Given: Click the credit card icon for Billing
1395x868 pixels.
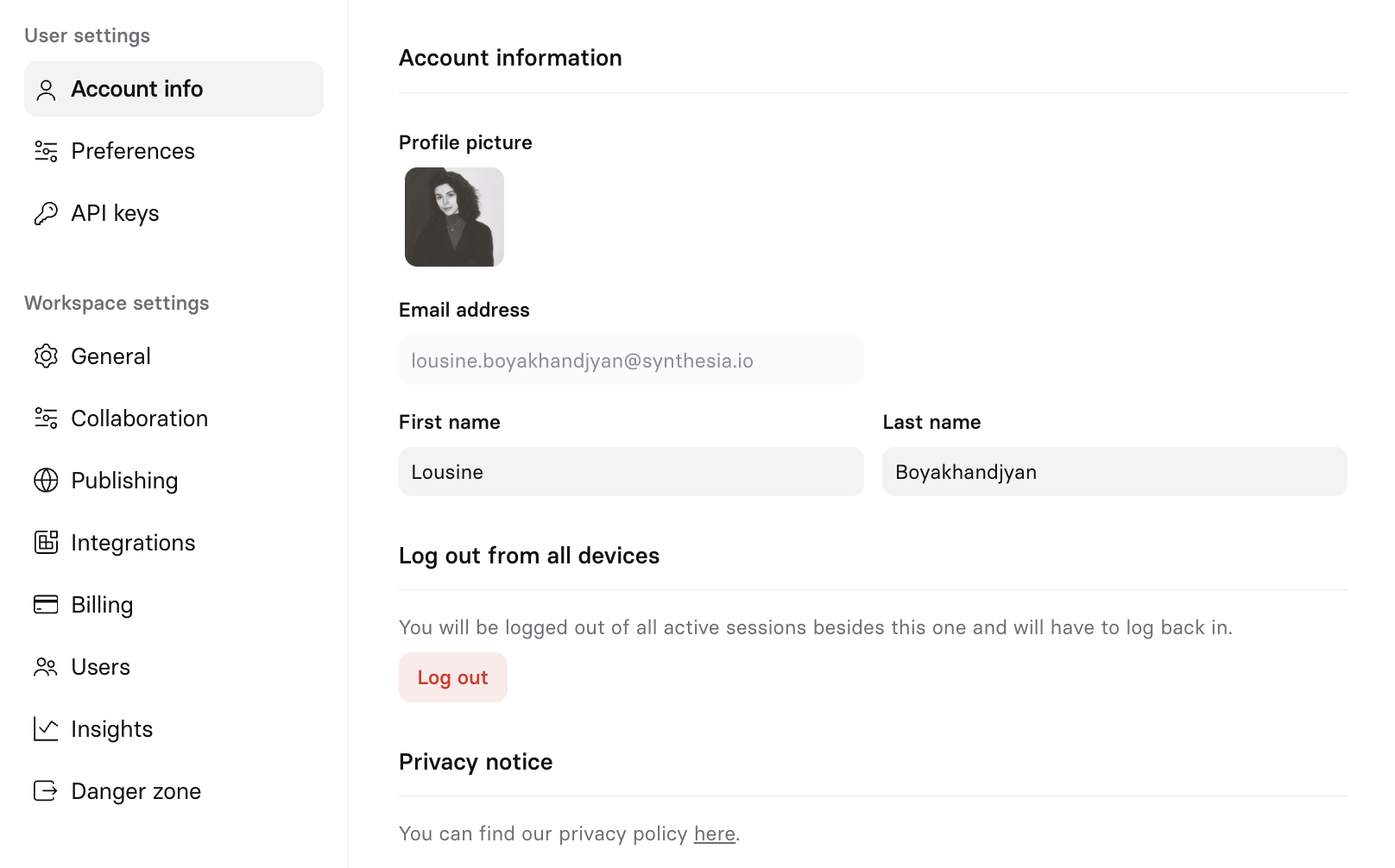Looking at the screenshot, I should pyautogui.click(x=46, y=605).
